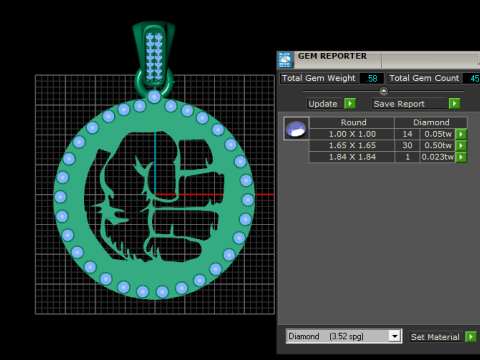
Task: Select the 1.84 X 1.84 size cell
Action: pos(352,157)
